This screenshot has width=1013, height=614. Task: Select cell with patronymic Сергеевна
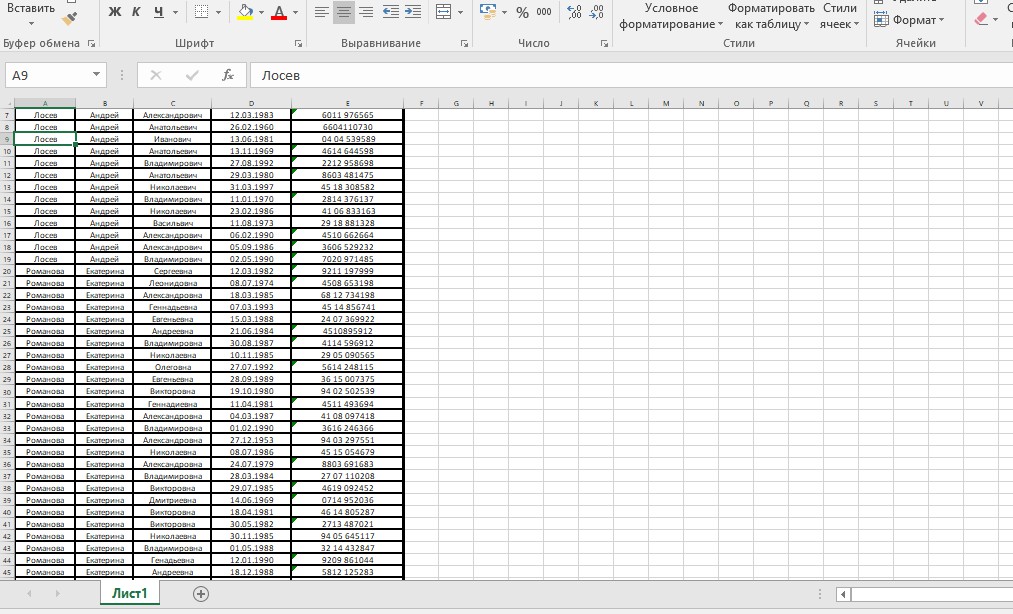click(172, 271)
